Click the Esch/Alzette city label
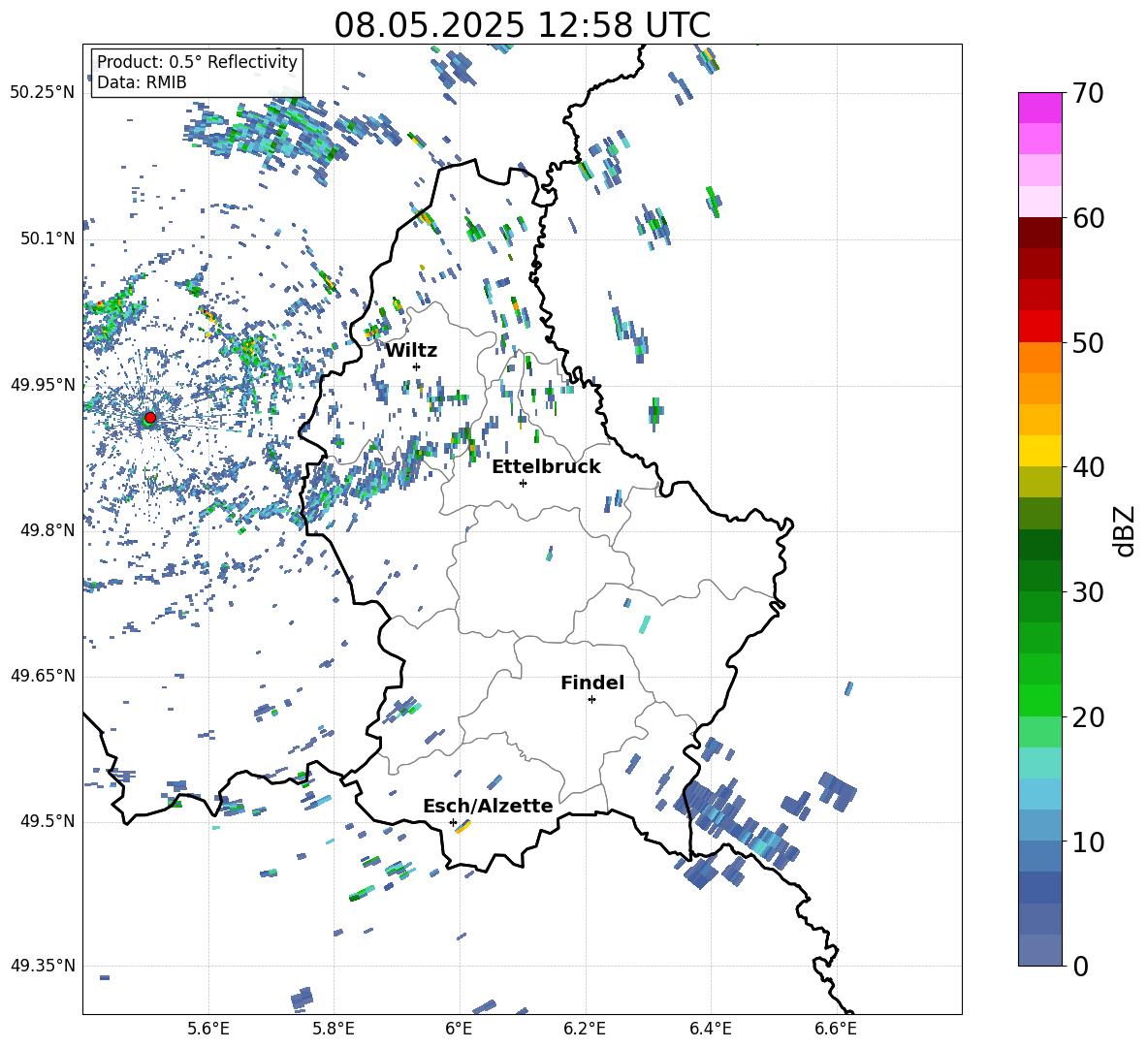Image resolution: width=1148 pixels, height=1048 pixels. tap(488, 806)
